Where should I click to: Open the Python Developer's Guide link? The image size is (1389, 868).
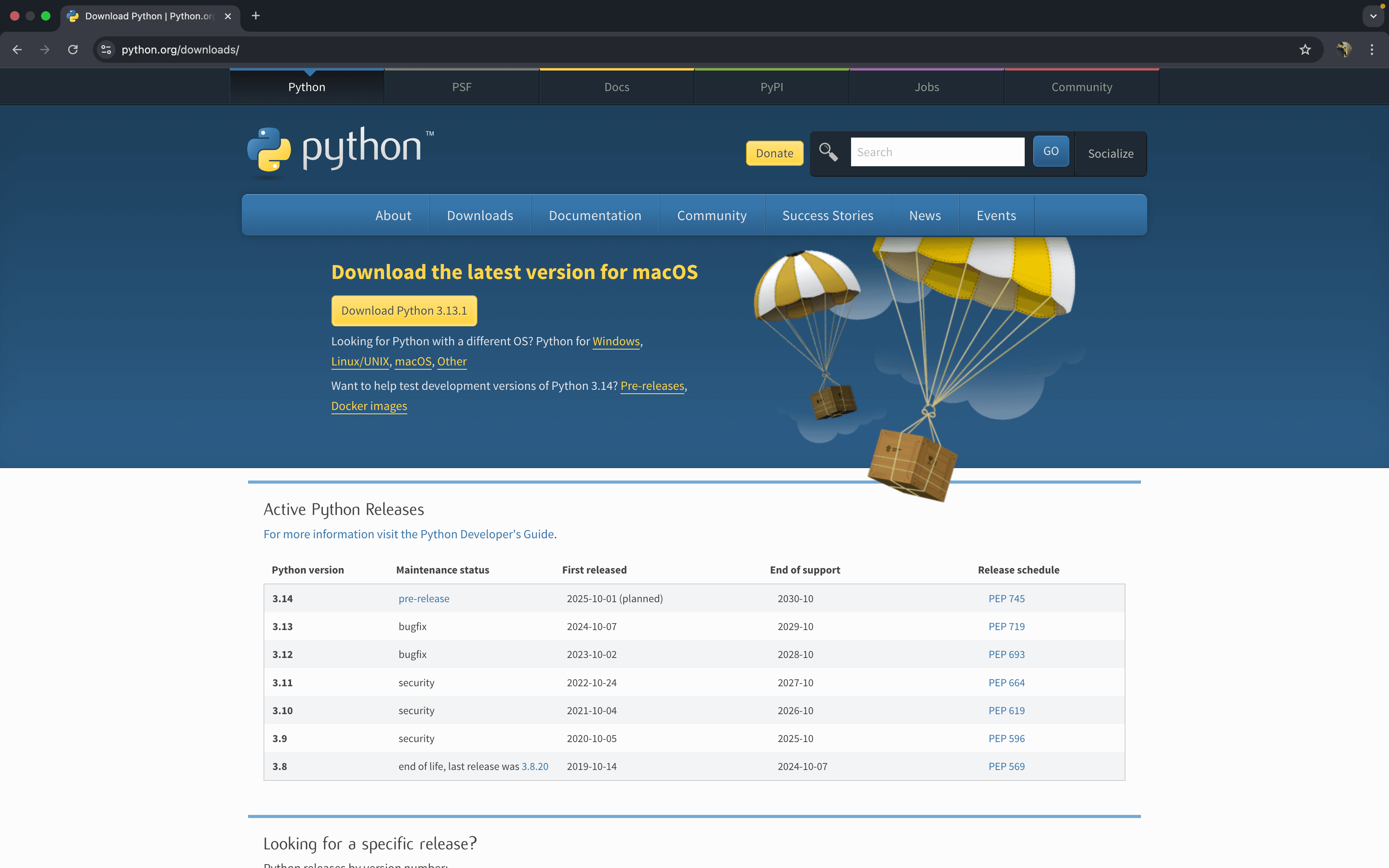pyautogui.click(x=408, y=534)
